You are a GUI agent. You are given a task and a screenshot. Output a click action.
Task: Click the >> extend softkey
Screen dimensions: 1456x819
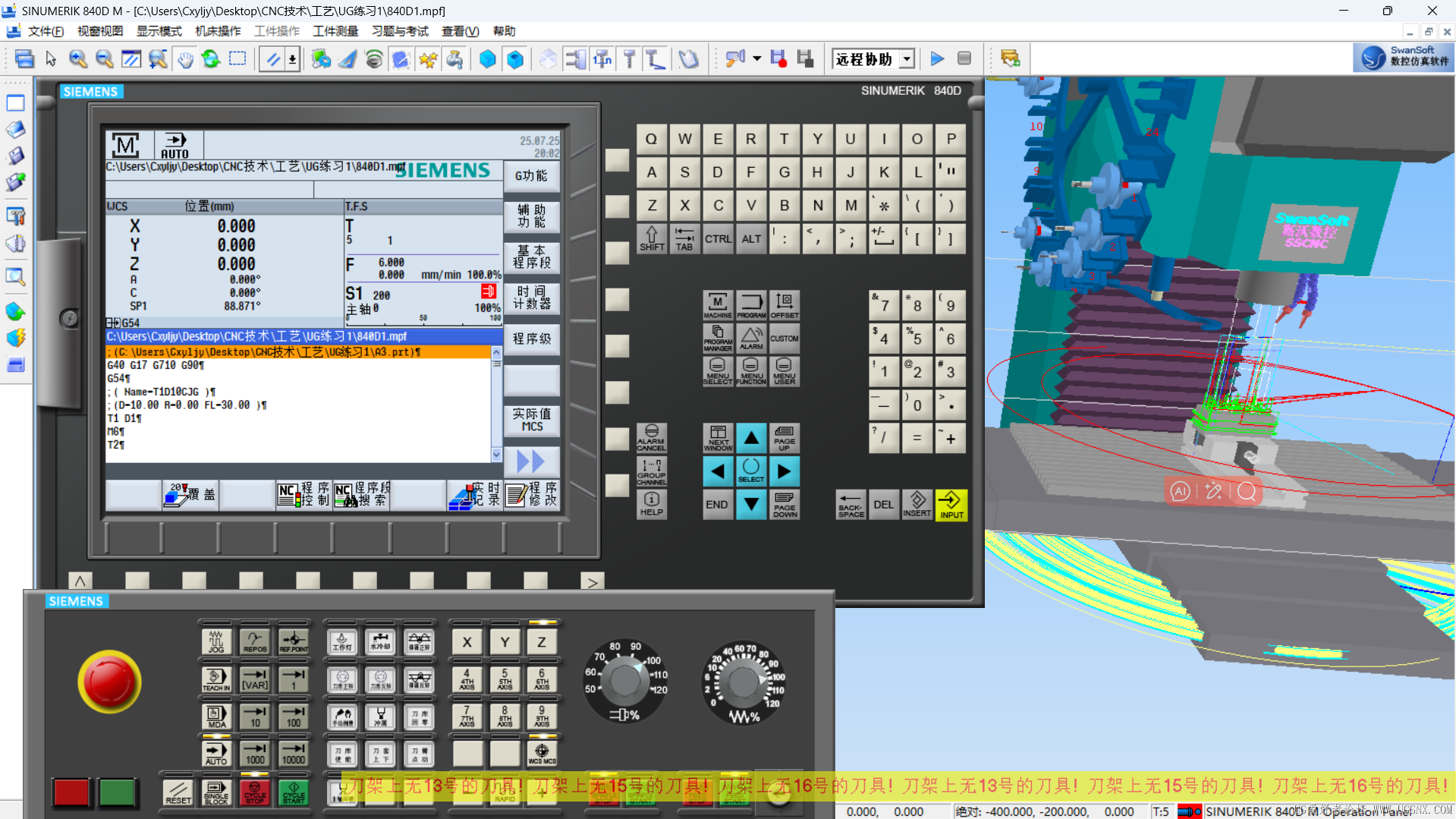point(531,461)
